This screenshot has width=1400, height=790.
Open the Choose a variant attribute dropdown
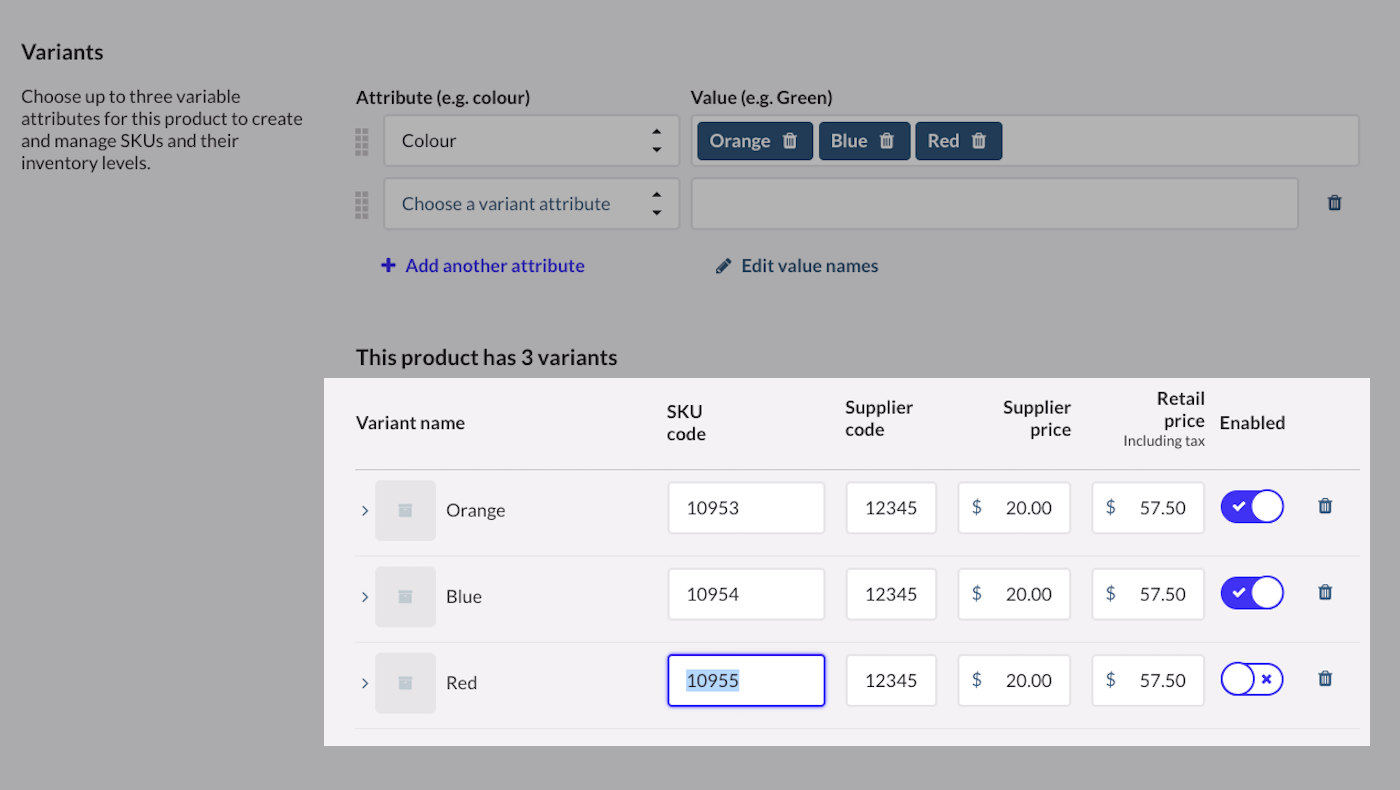click(531, 204)
